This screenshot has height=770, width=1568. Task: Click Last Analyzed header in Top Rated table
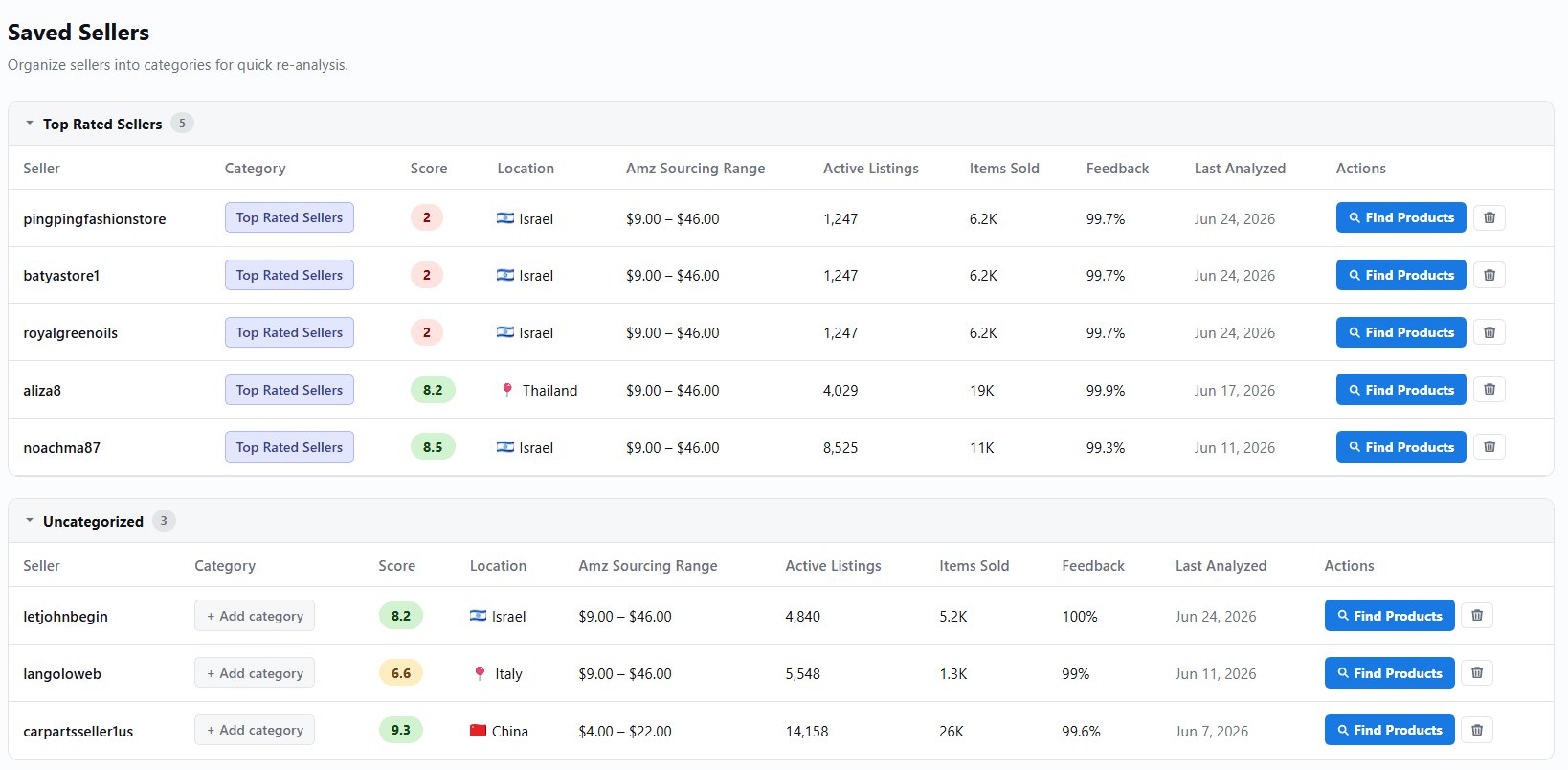pos(1240,169)
